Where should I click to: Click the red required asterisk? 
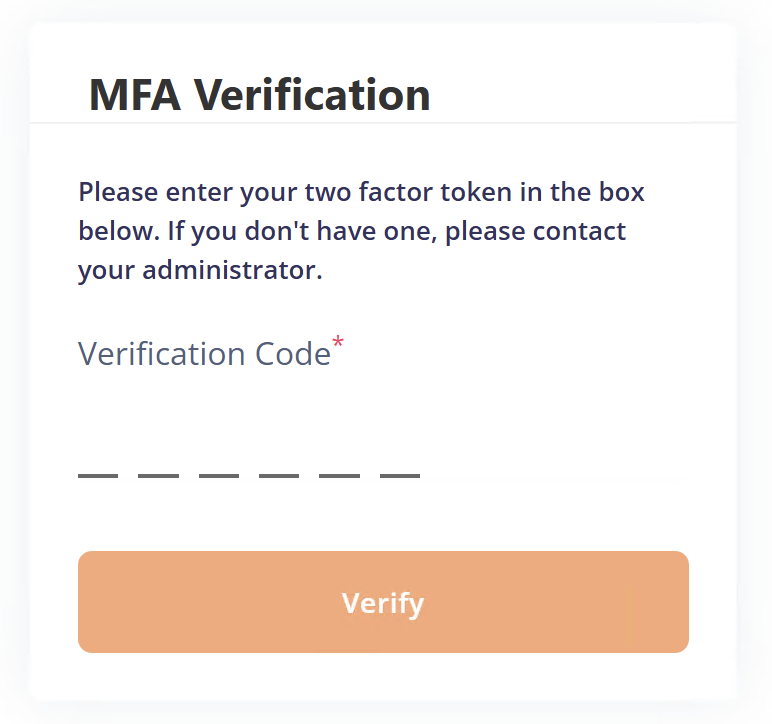(x=338, y=345)
